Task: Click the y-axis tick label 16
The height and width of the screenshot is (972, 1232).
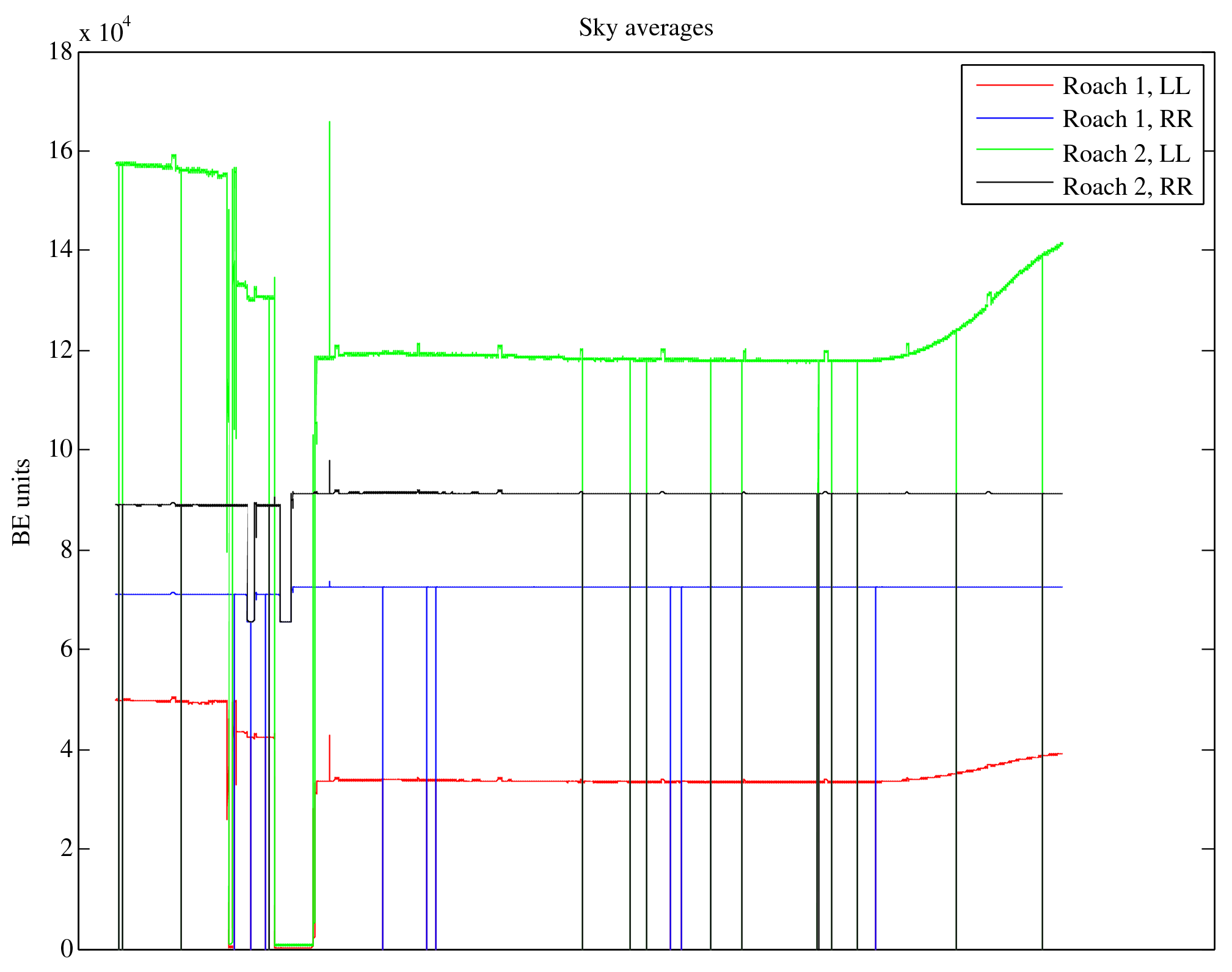Action: click(x=60, y=151)
